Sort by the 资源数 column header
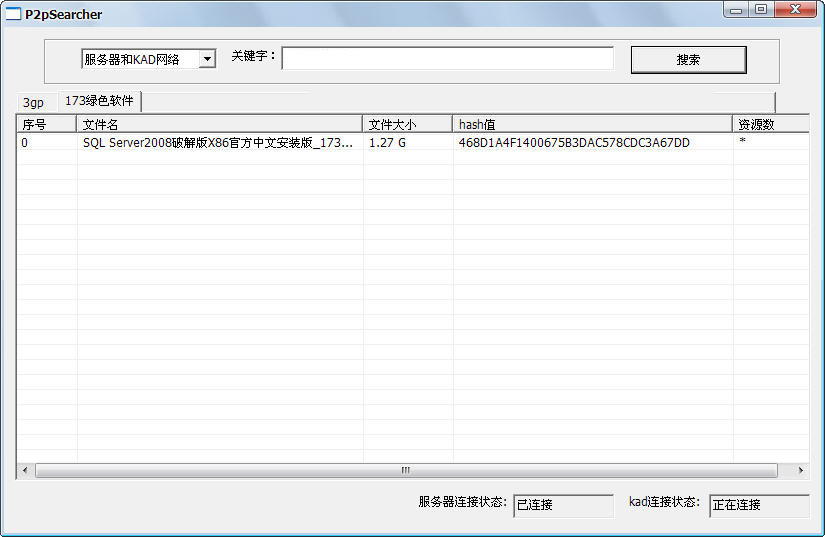 pyautogui.click(x=770, y=124)
